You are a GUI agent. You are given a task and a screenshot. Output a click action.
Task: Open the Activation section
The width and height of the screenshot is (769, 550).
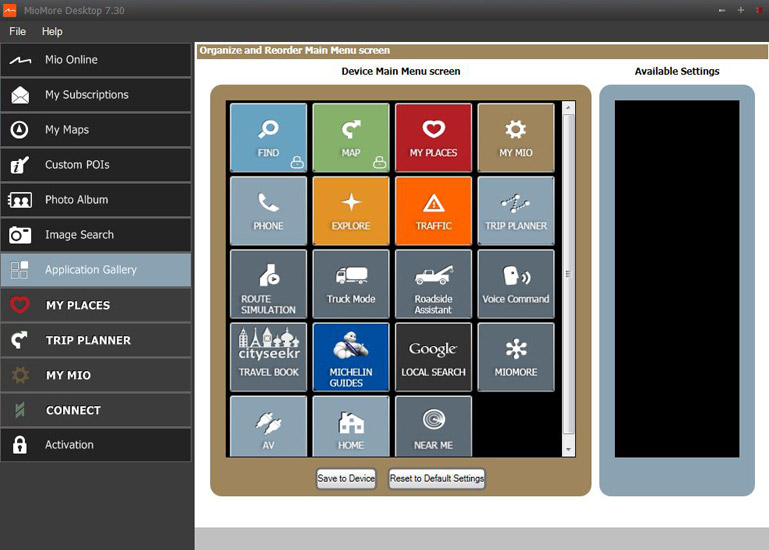tap(96, 445)
